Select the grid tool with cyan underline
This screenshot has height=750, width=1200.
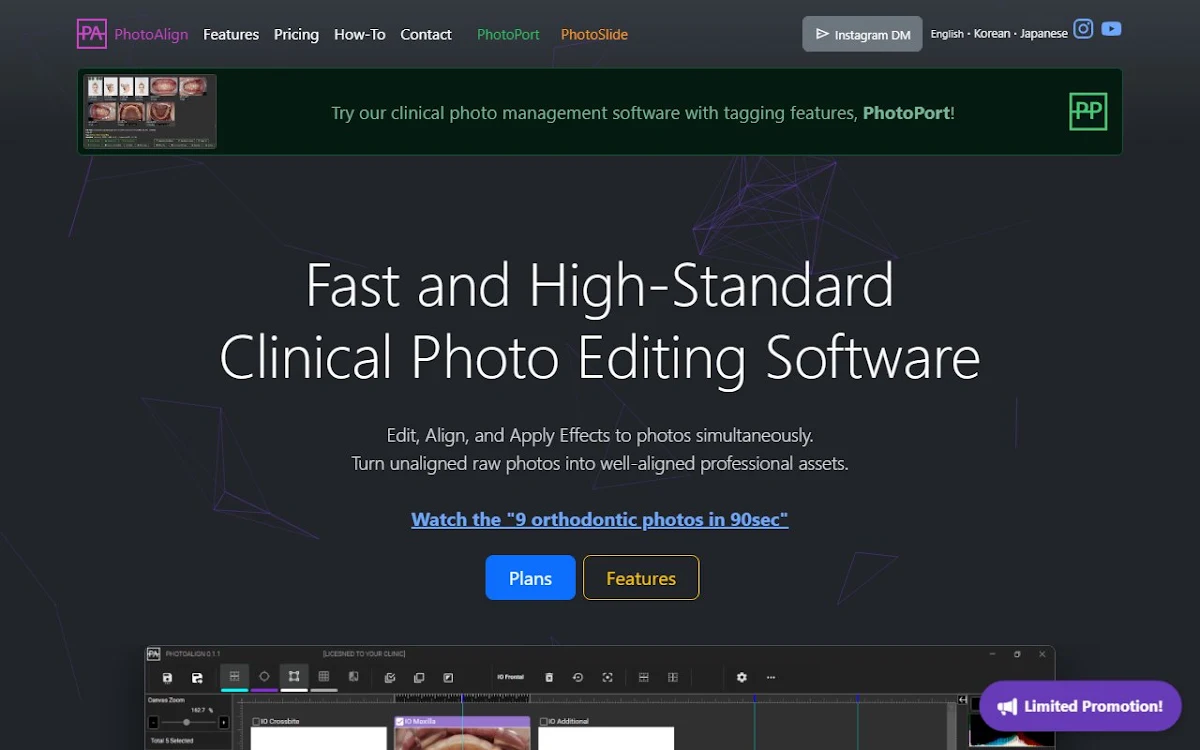click(234, 677)
